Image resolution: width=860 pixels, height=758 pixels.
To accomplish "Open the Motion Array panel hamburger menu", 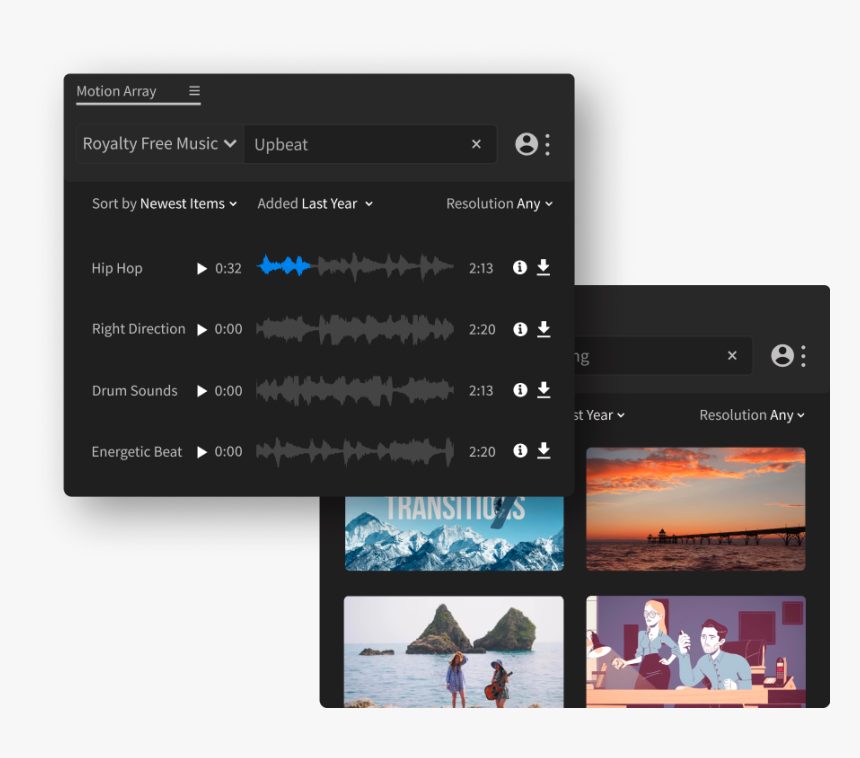I will click(194, 91).
